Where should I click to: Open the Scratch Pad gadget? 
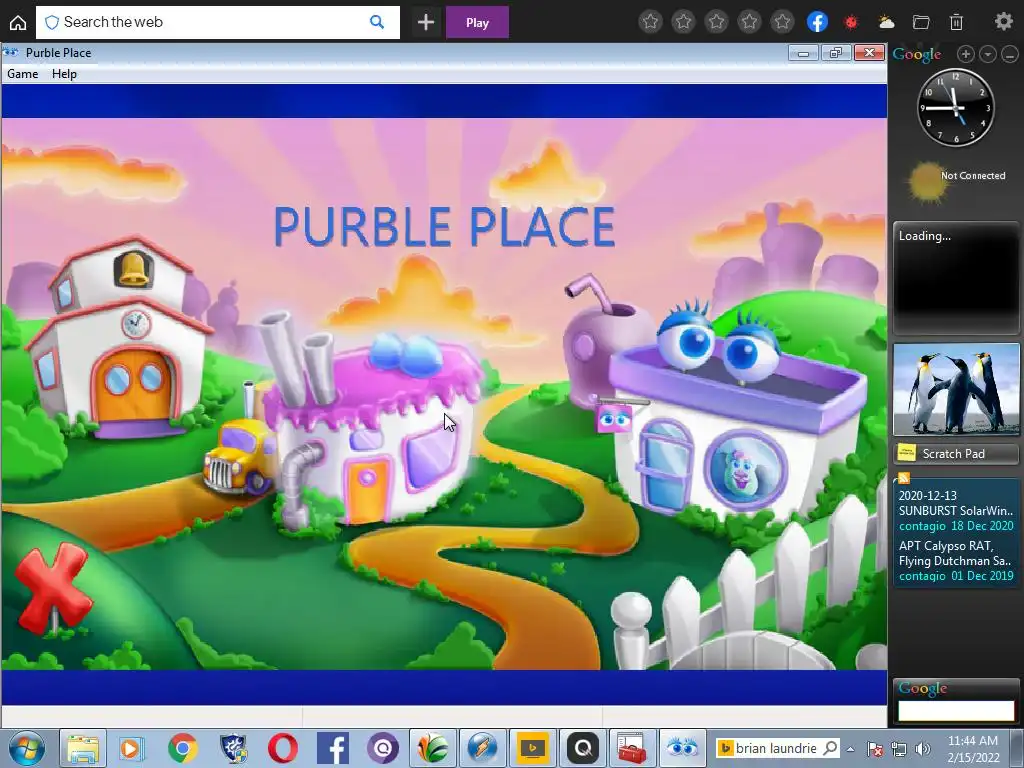point(956,453)
